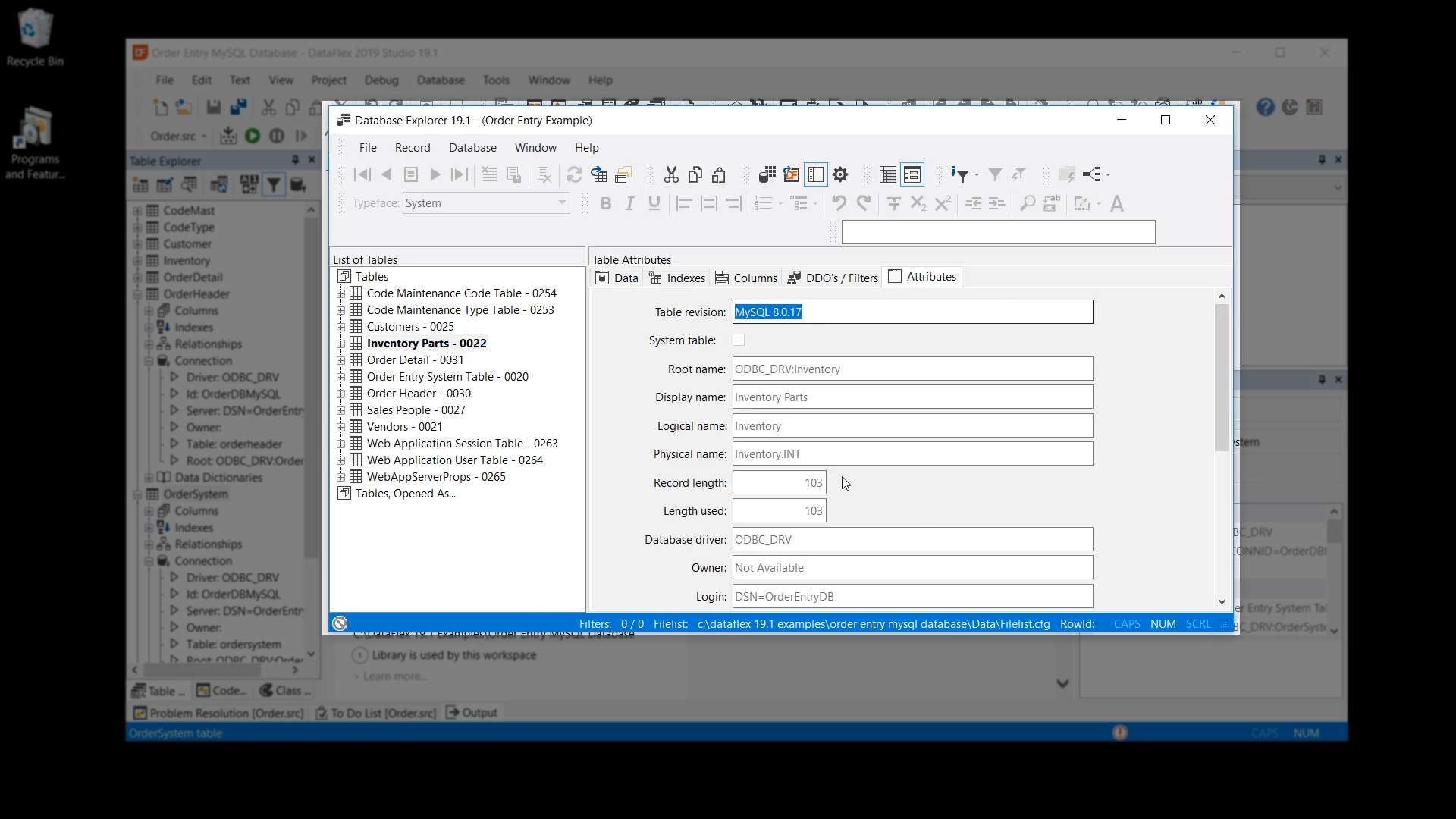1456x819 pixels.
Task: Expand the Order Header - 0030 node
Action: click(341, 394)
